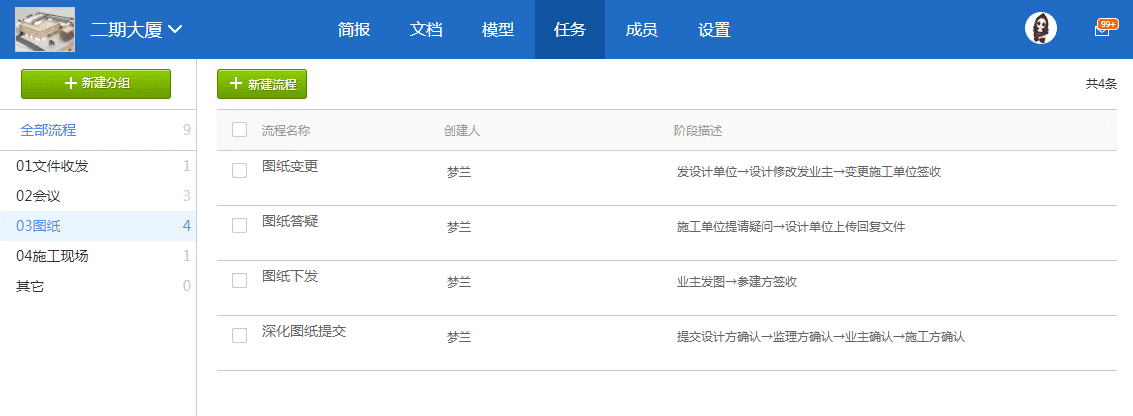
Task: Select 全部流程 in the sidebar
Action: click(48, 130)
